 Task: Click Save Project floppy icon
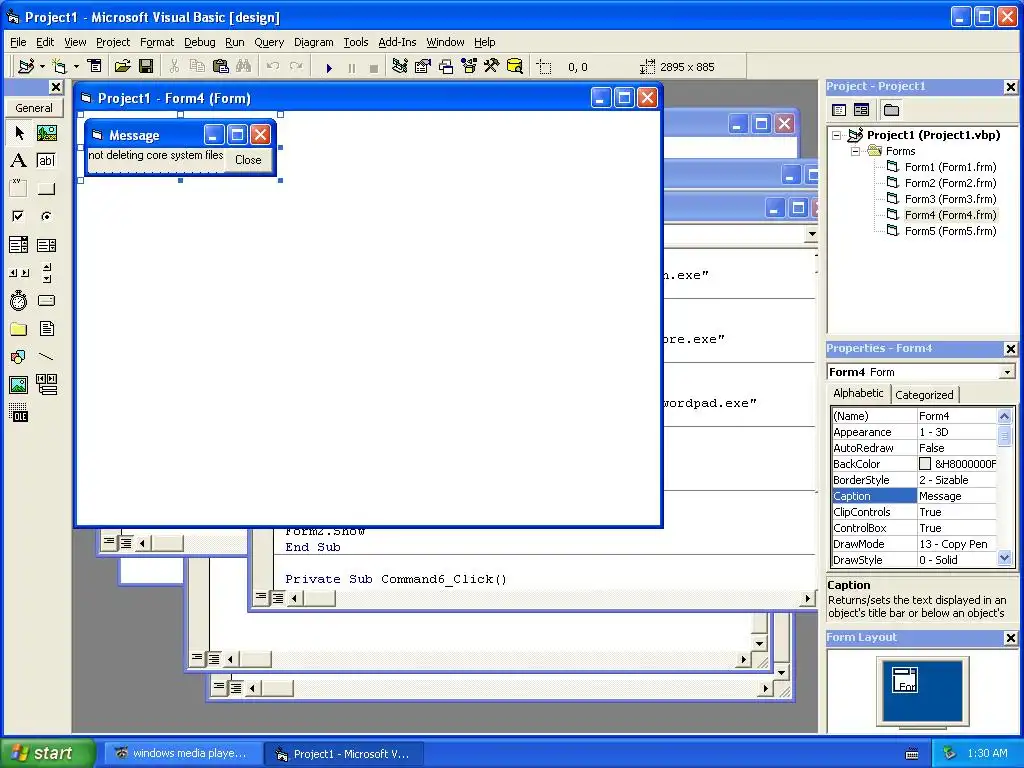click(146, 67)
